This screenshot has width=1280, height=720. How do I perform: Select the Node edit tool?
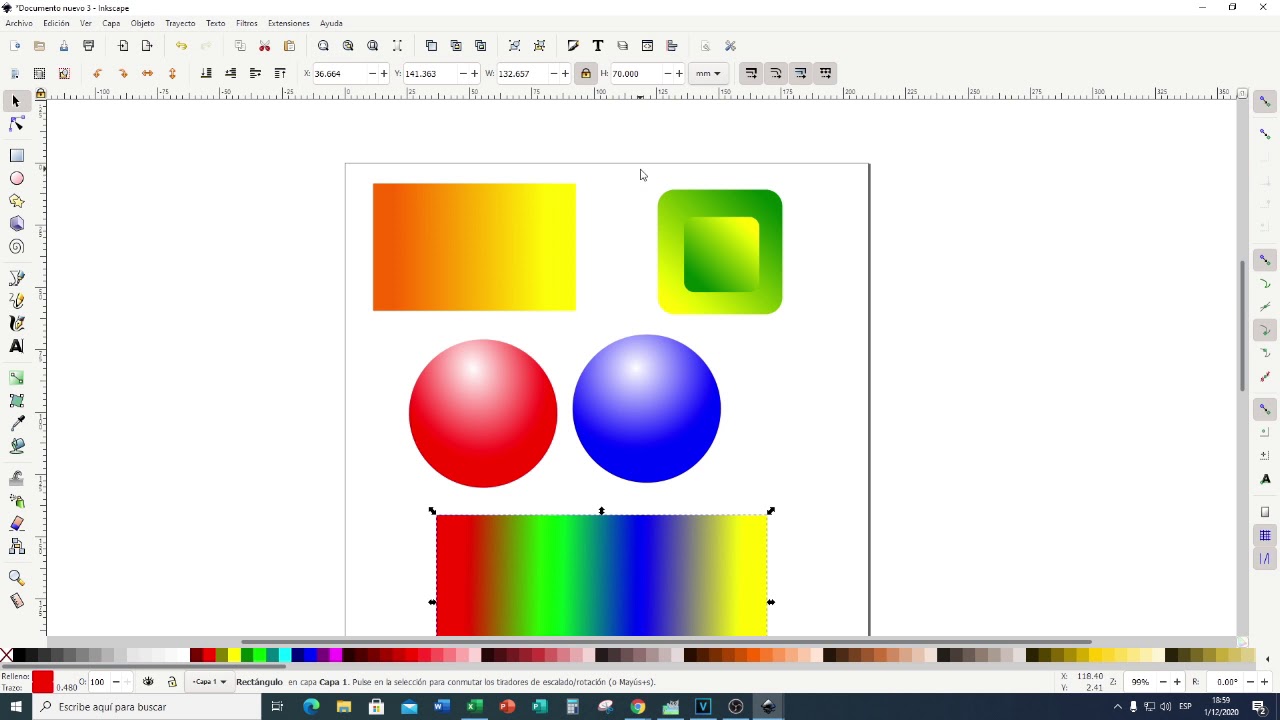click(x=16, y=124)
